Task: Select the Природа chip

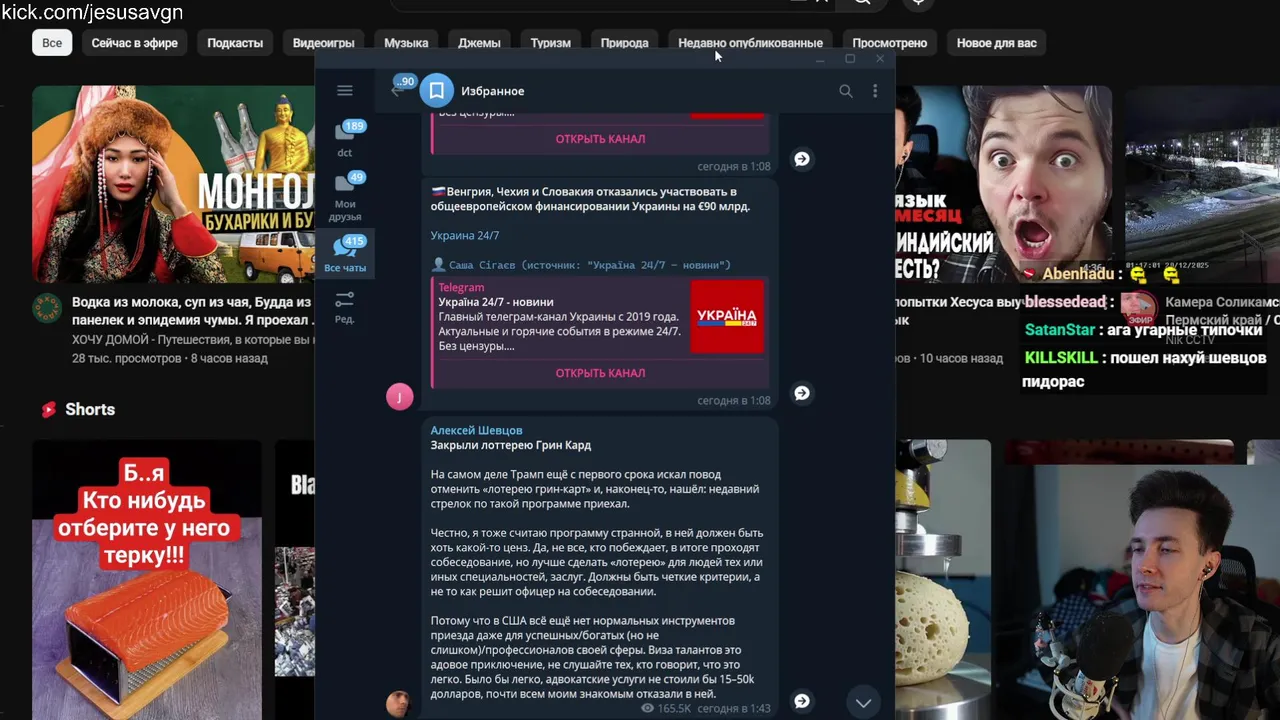Action: [624, 43]
